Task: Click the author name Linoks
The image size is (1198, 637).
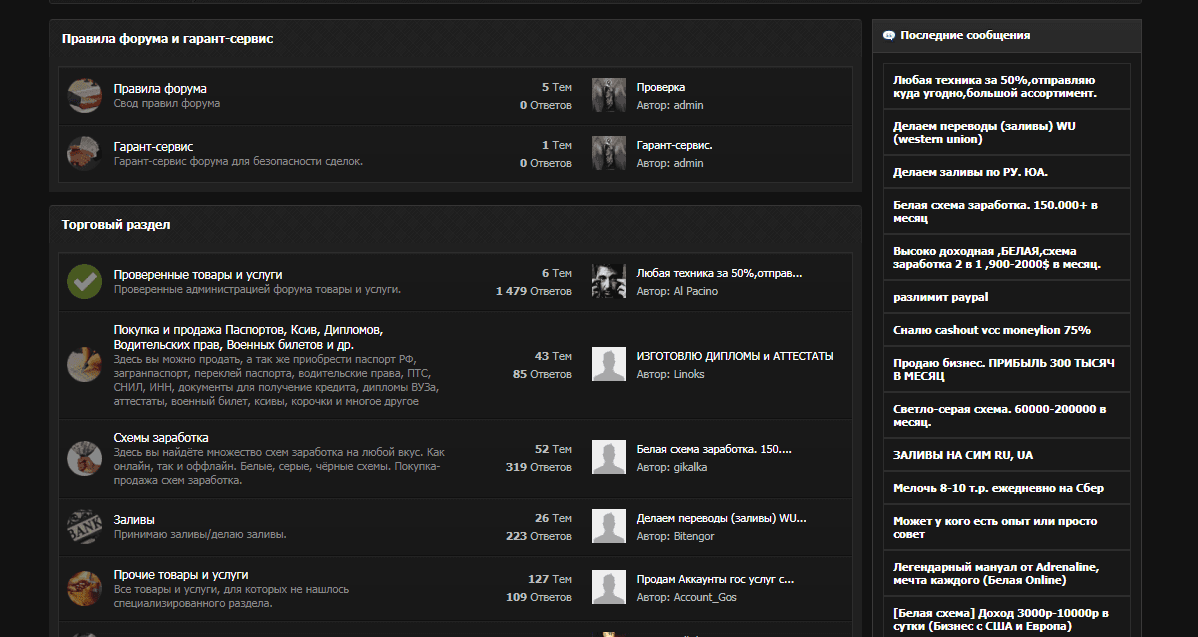Action: [x=688, y=374]
